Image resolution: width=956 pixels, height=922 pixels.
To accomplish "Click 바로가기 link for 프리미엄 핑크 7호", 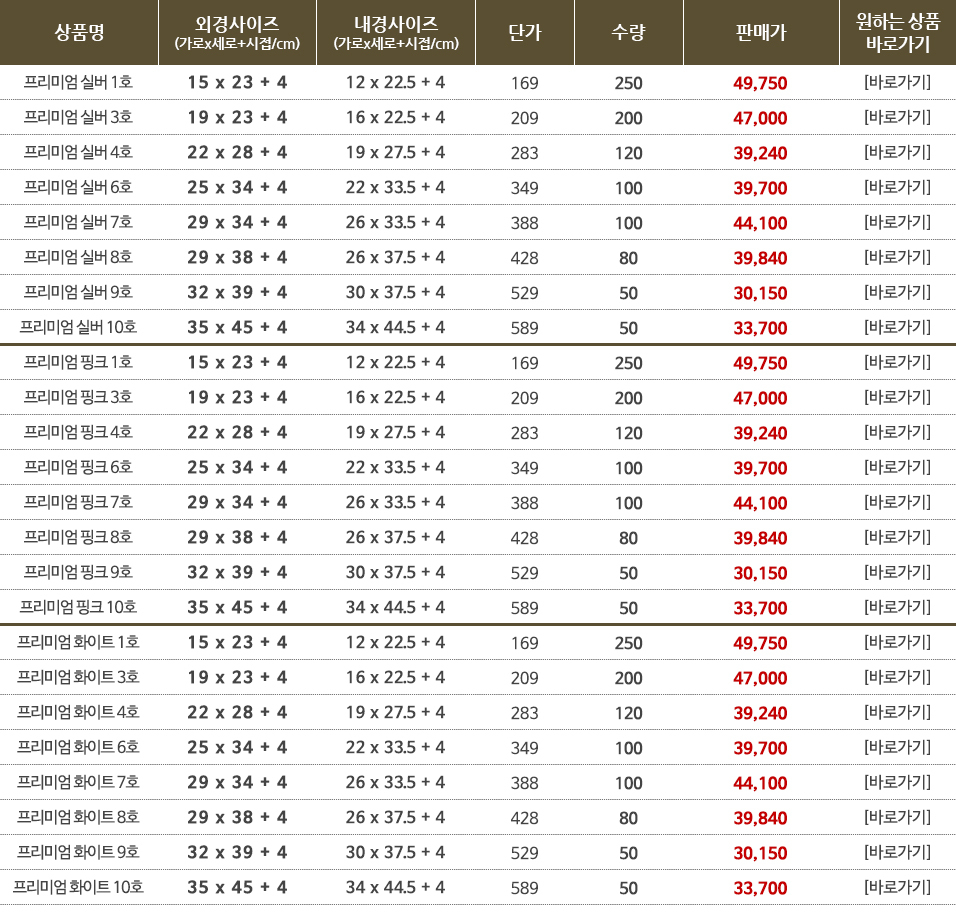I will (x=897, y=502).
